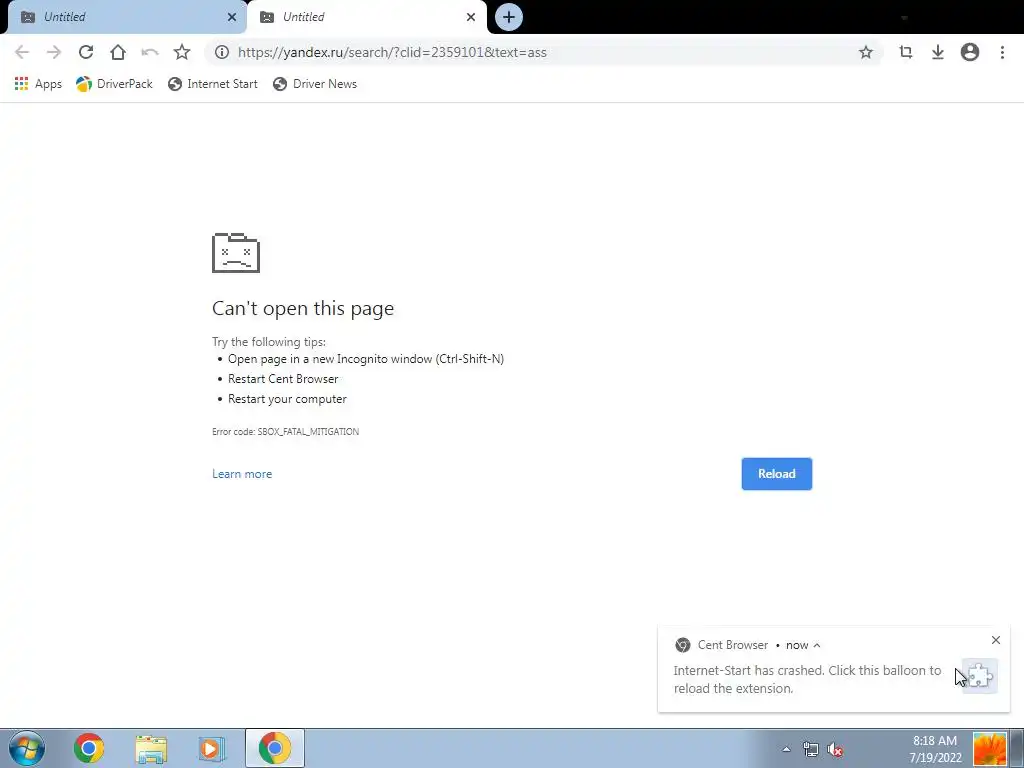Image resolution: width=1024 pixels, height=768 pixels.
Task: Click the star icon beside the home button
Action: 182,52
